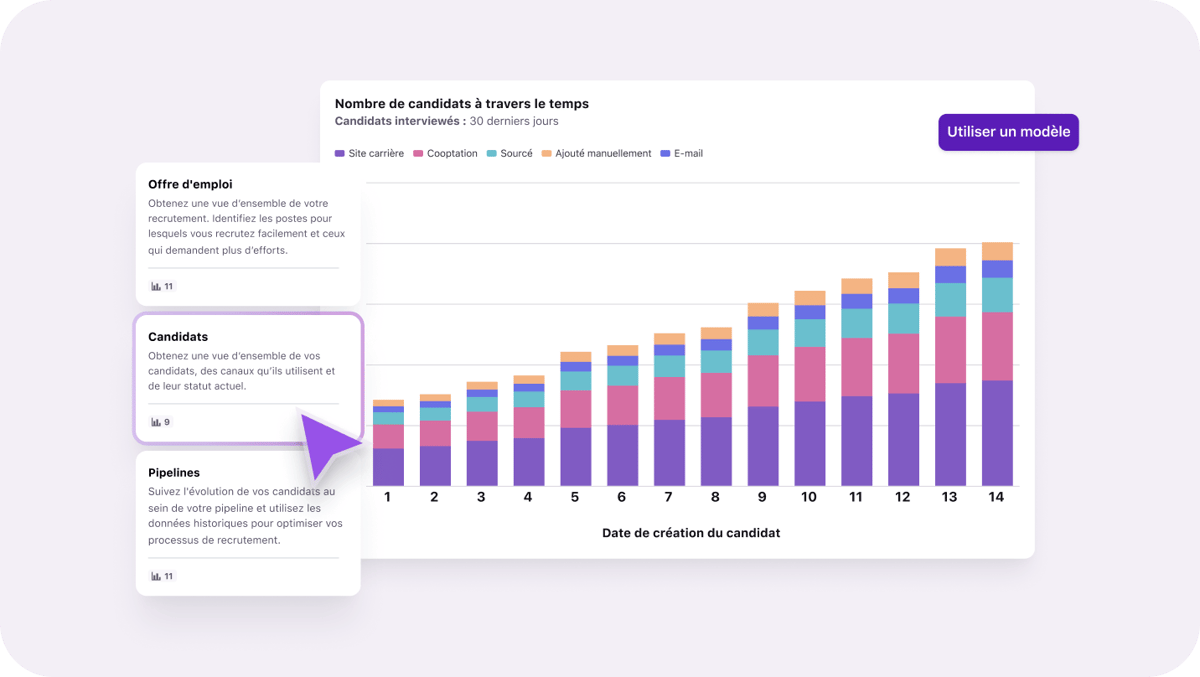Click the x-axis label 5
This screenshot has height=677, width=1200.
click(x=575, y=497)
